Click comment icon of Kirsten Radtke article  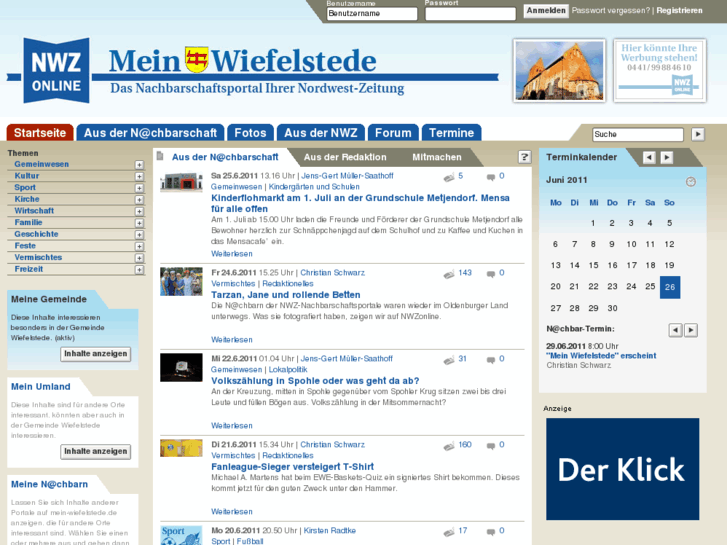tap(491, 532)
